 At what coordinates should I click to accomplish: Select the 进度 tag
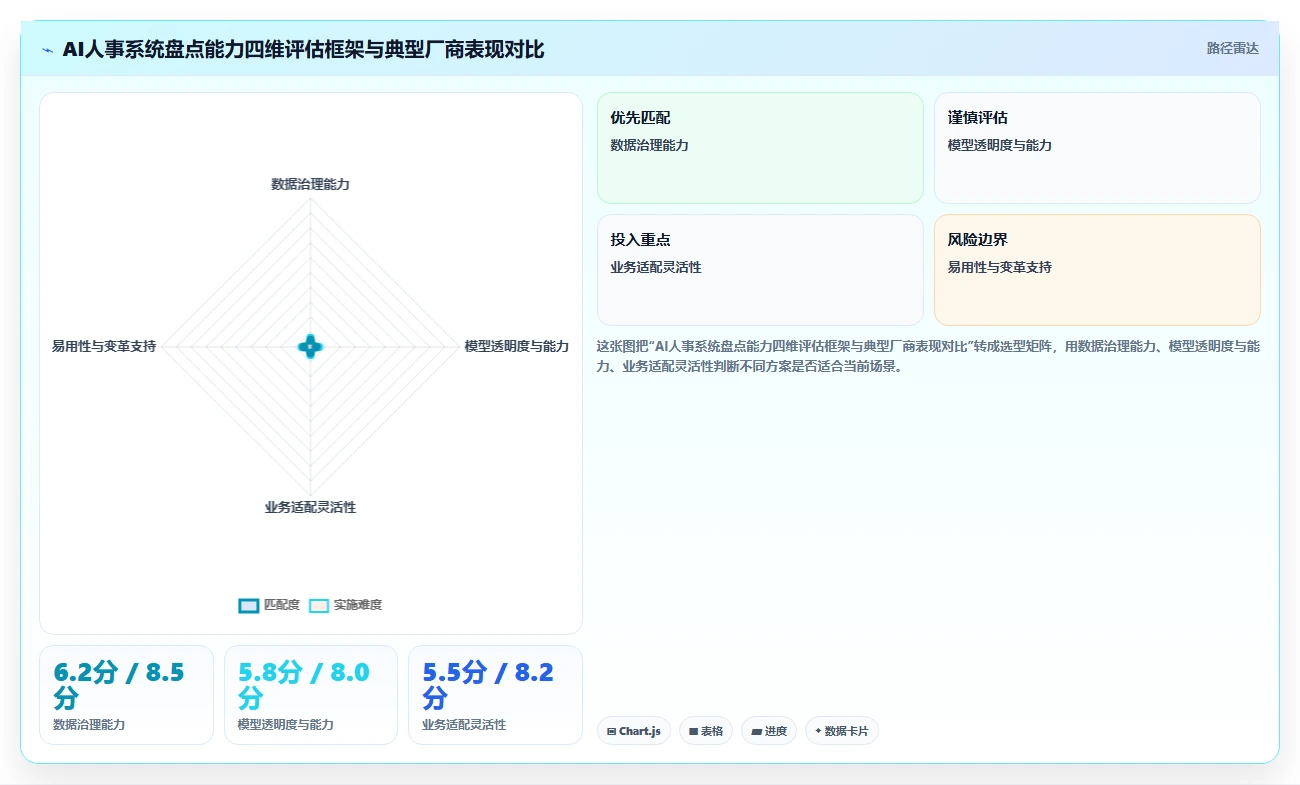point(769,731)
